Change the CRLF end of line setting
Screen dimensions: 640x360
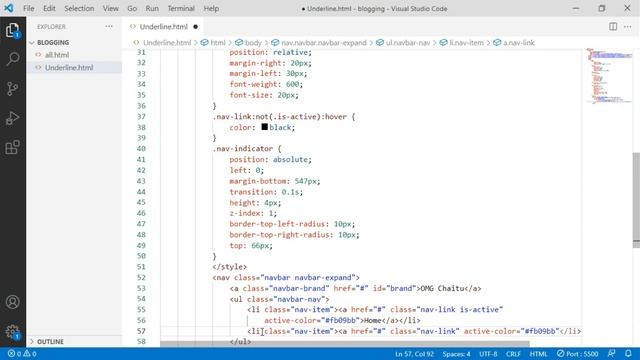[x=513, y=354]
